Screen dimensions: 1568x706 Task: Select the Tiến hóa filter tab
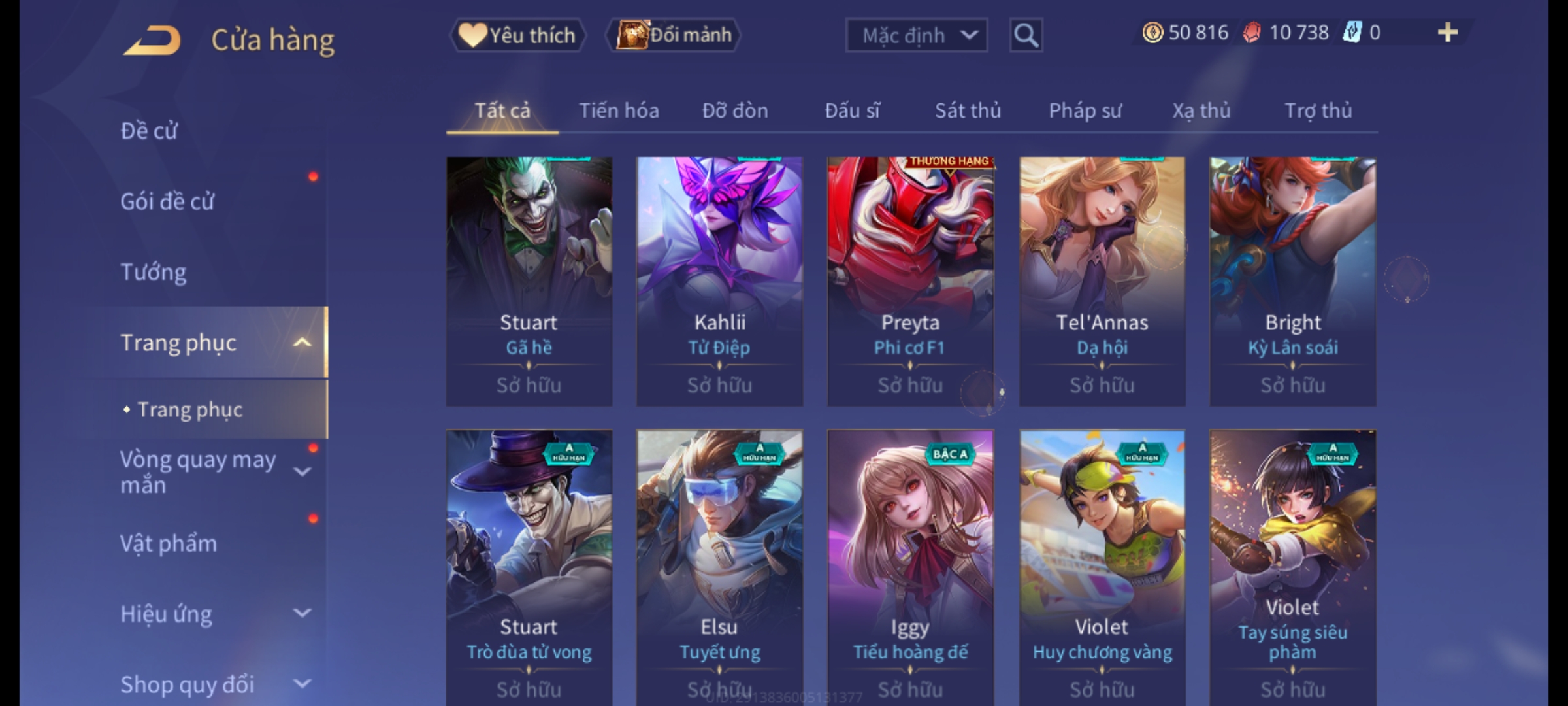619,110
